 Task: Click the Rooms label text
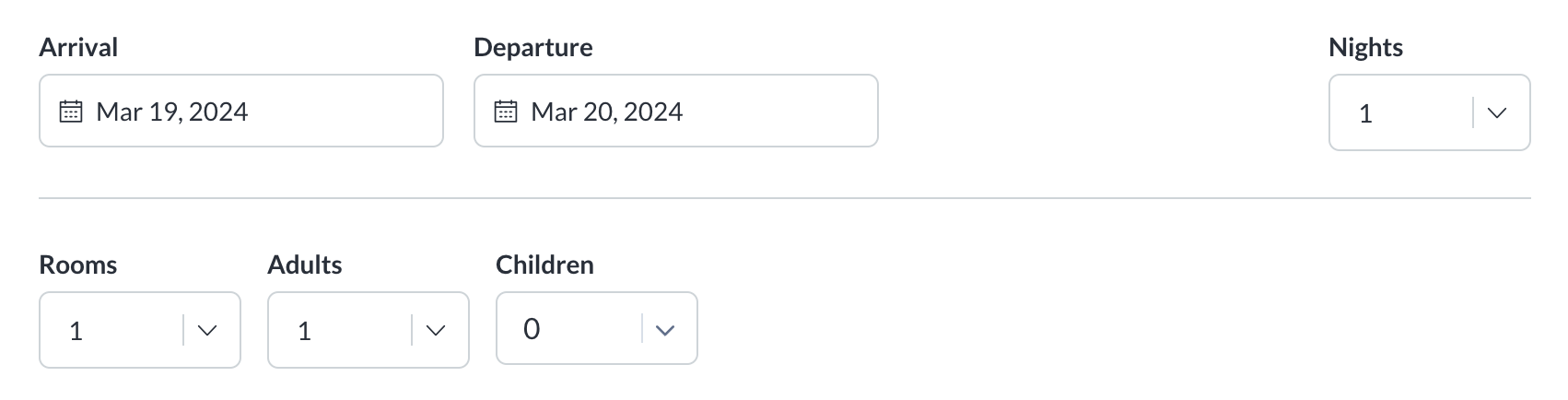78,265
